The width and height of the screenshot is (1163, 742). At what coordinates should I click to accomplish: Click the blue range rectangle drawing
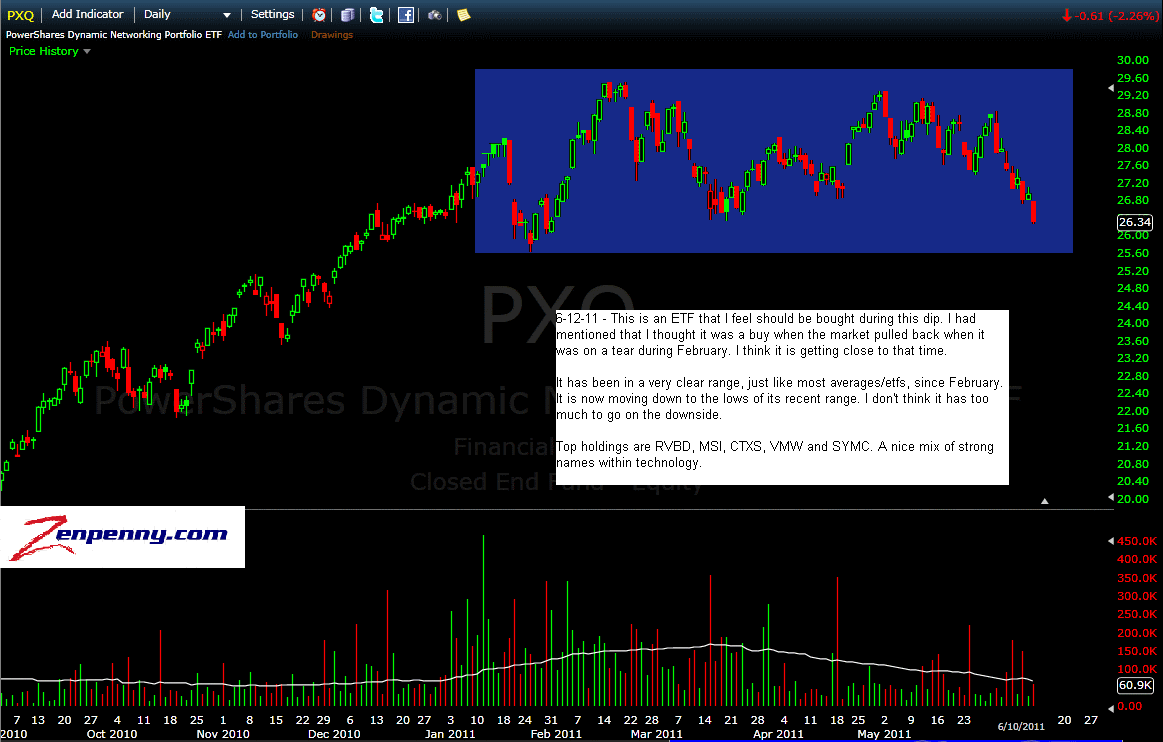click(x=774, y=161)
